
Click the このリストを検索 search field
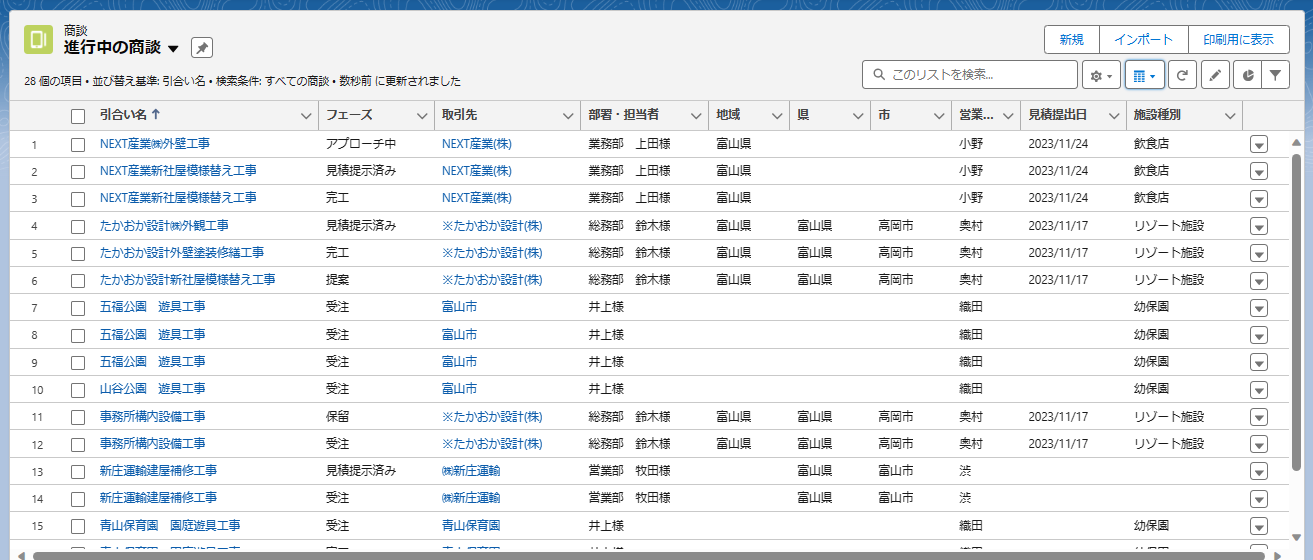[x=969, y=75]
